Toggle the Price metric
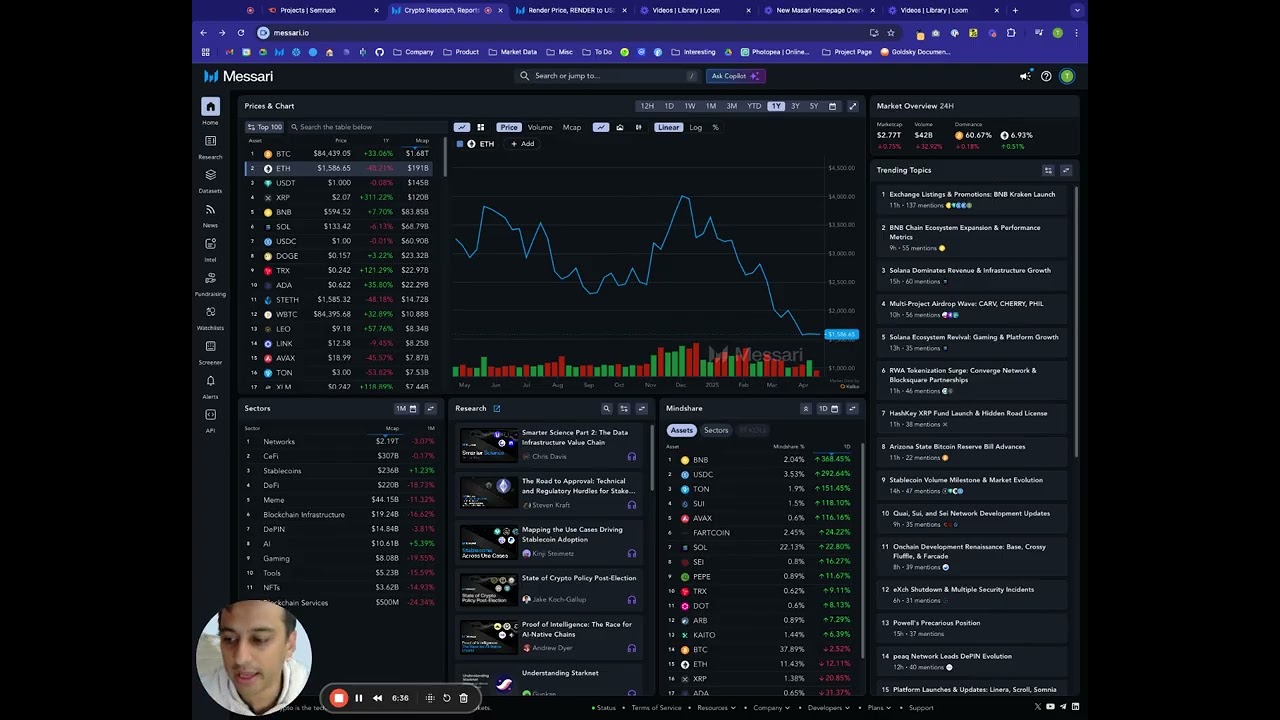The width and height of the screenshot is (1280, 720). coord(509,127)
